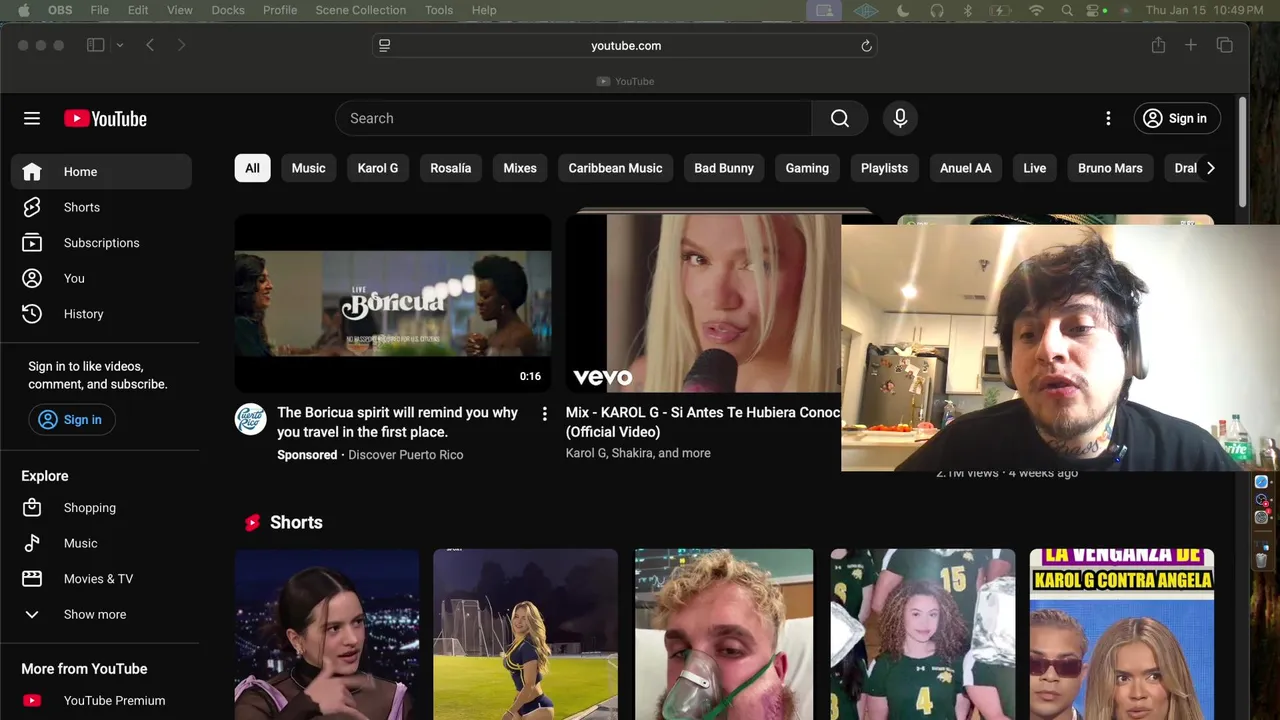Click the Boricua spirit ad title

(x=397, y=422)
